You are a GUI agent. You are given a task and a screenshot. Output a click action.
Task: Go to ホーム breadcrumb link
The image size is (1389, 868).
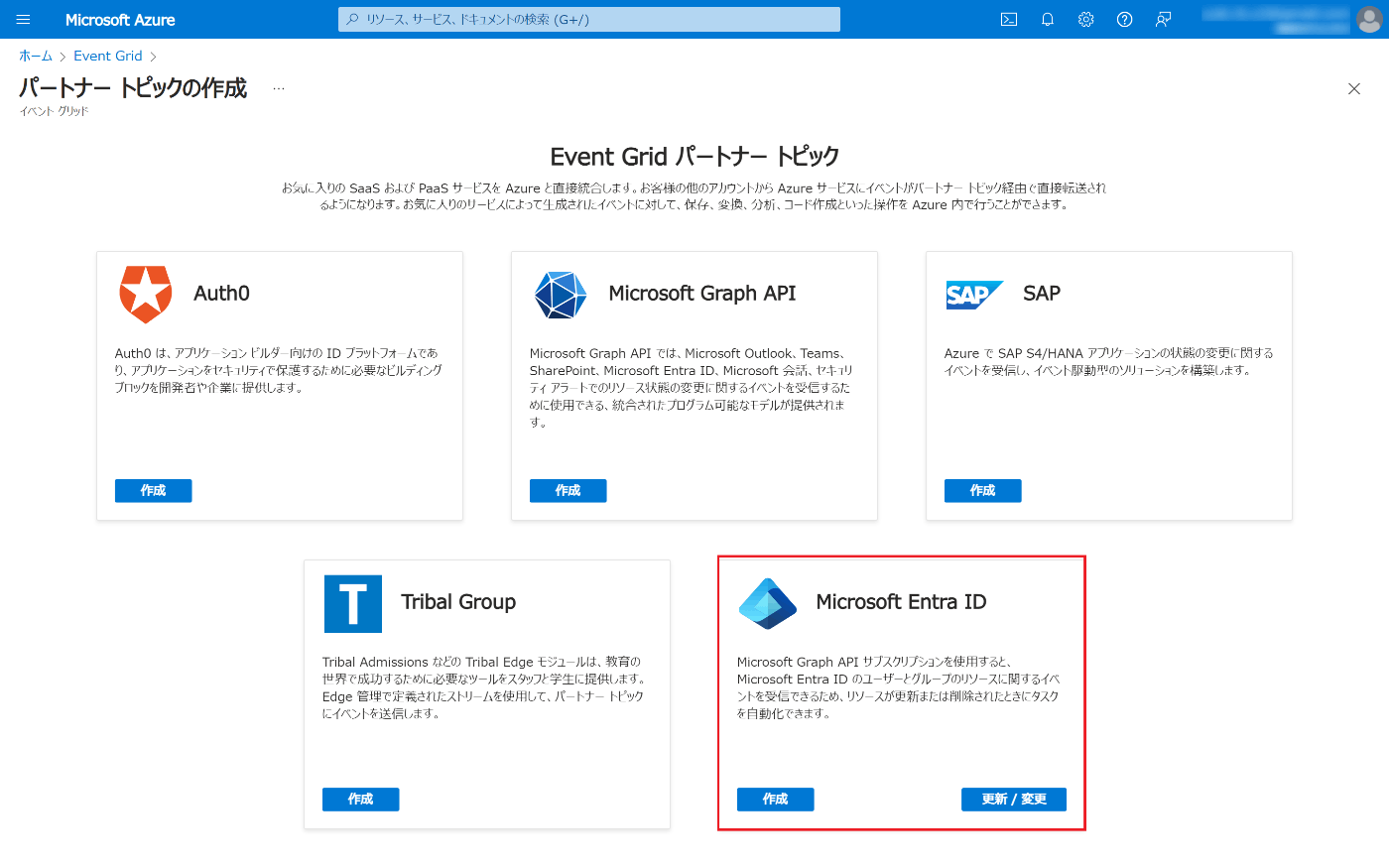pyautogui.click(x=36, y=56)
